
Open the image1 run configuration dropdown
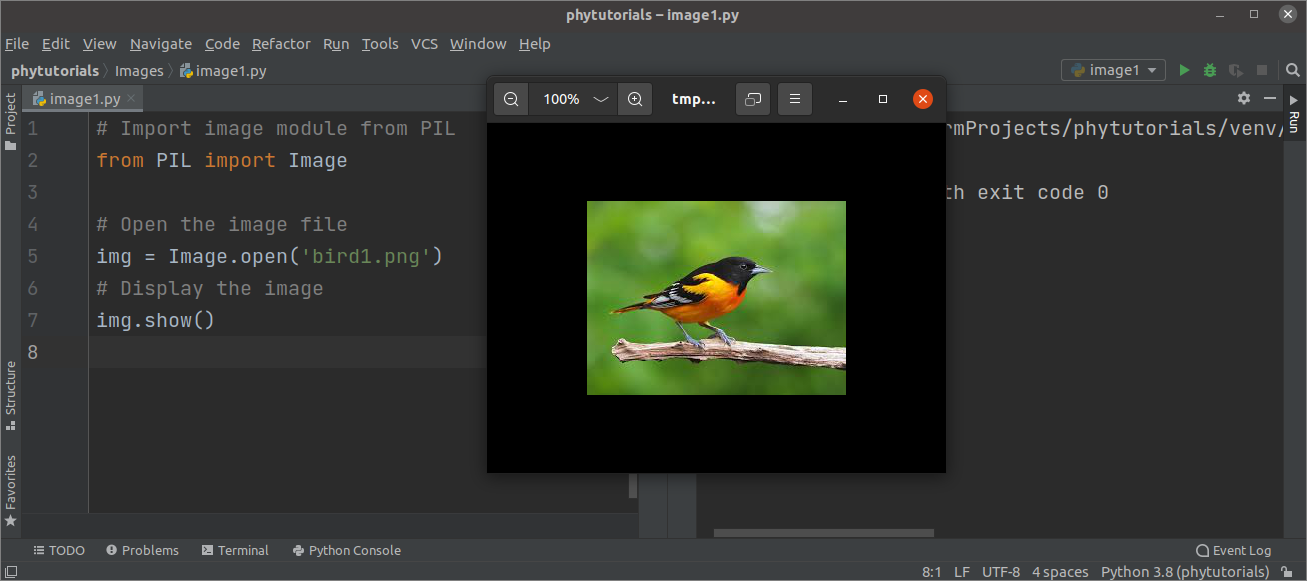click(1113, 70)
